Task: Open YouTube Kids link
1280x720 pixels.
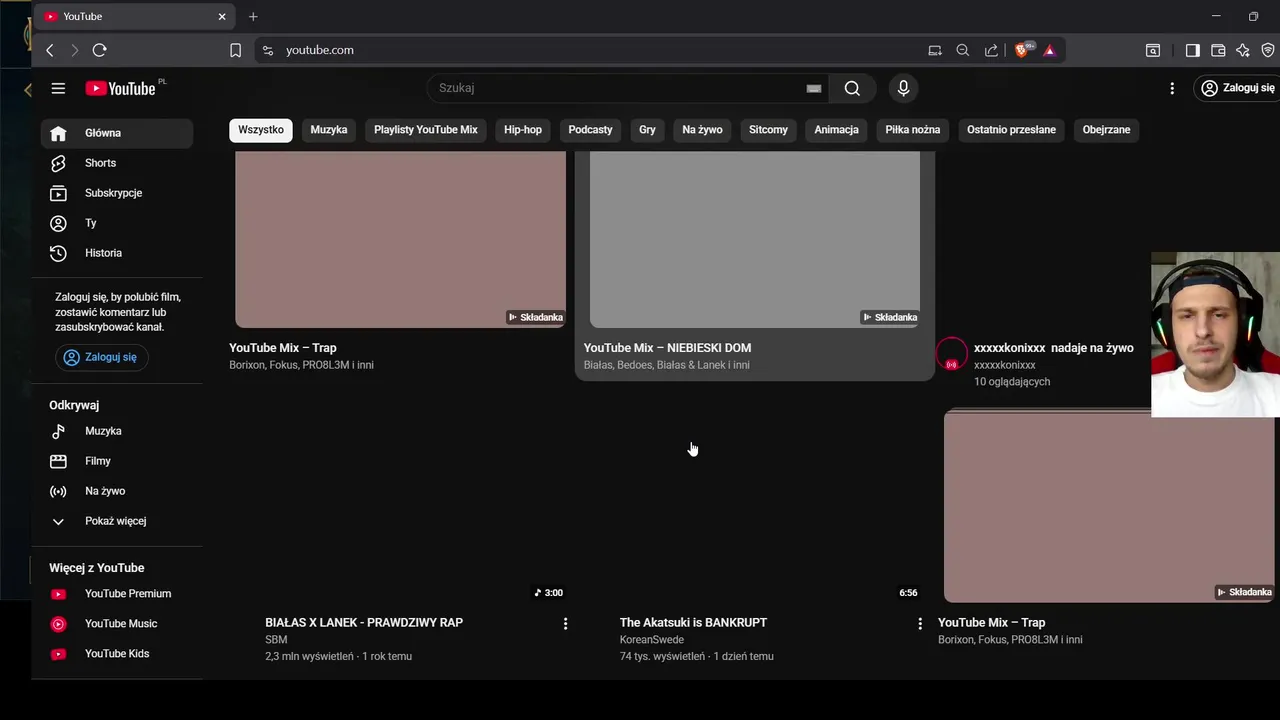Action: tap(117, 654)
